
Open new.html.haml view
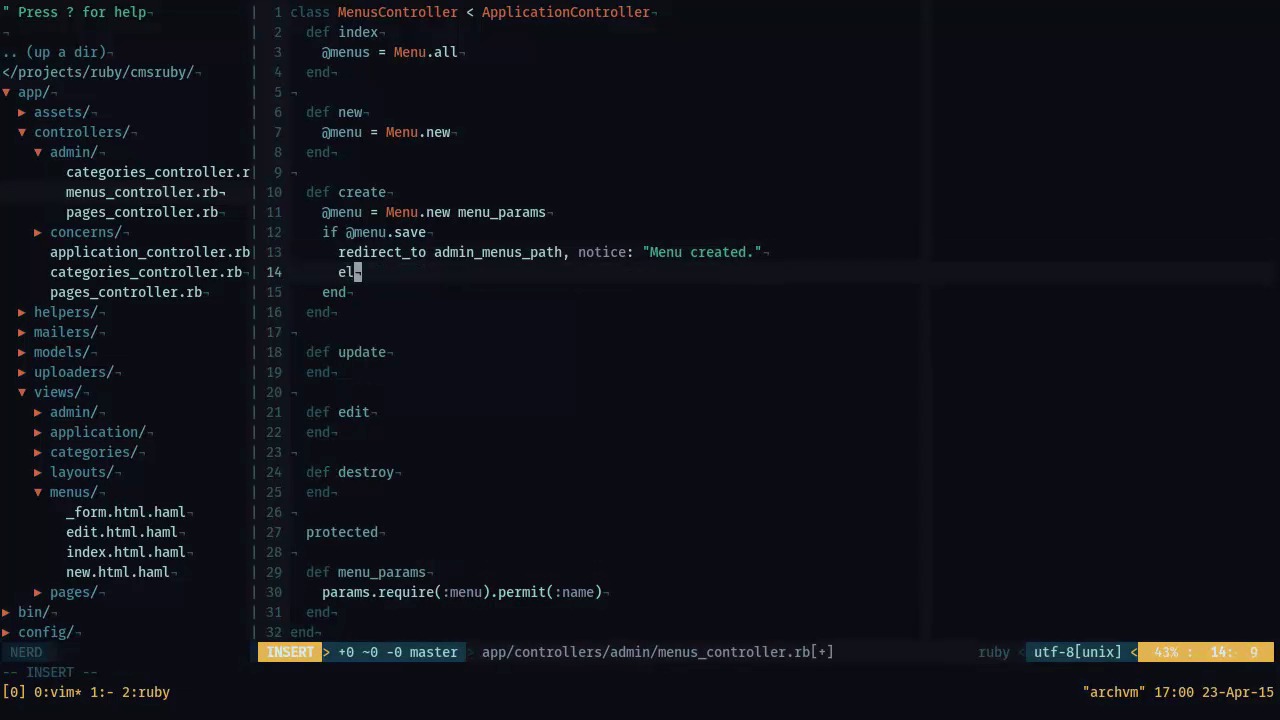(x=118, y=572)
